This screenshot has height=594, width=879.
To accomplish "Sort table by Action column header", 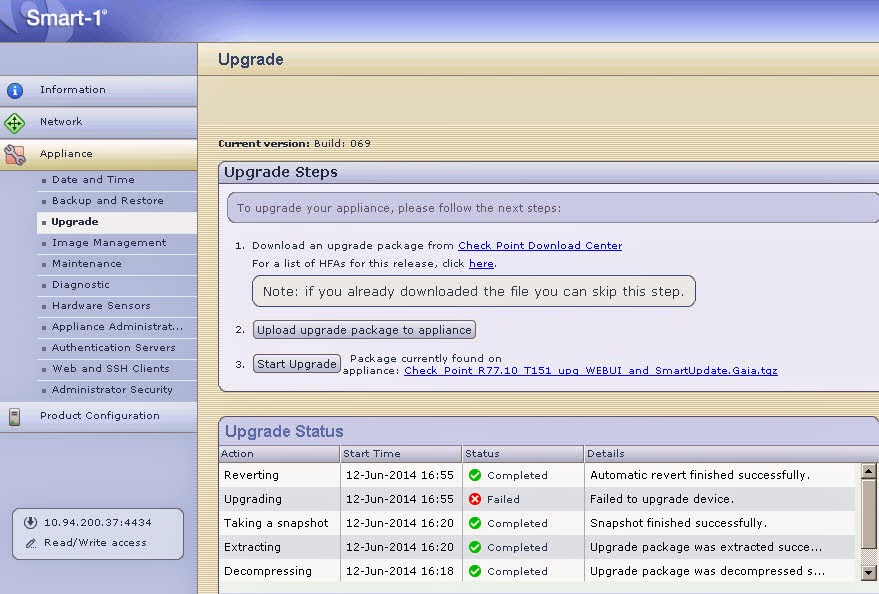I will tap(279, 453).
